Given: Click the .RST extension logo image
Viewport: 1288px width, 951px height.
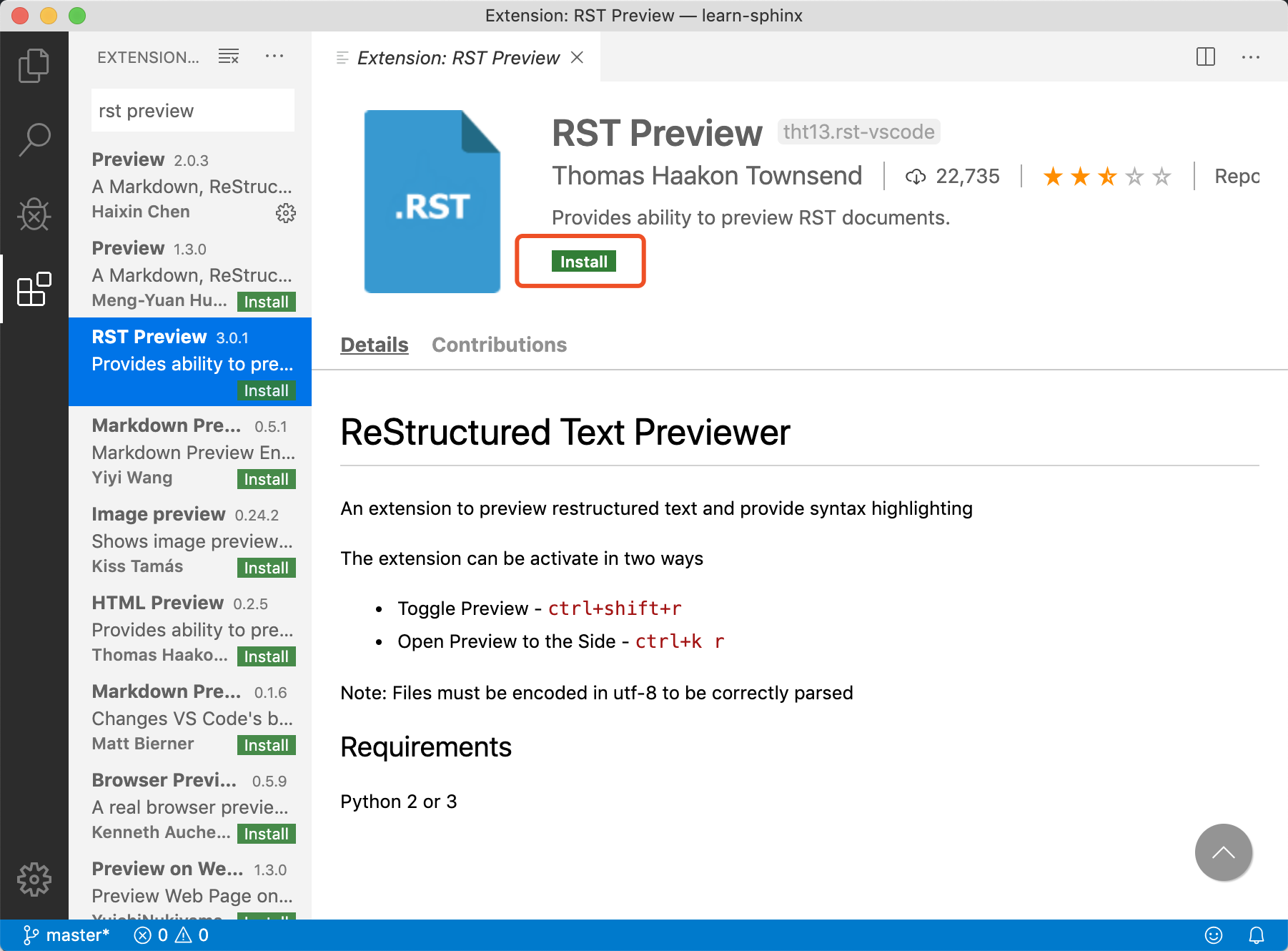Looking at the screenshot, I should pyautogui.click(x=432, y=202).
